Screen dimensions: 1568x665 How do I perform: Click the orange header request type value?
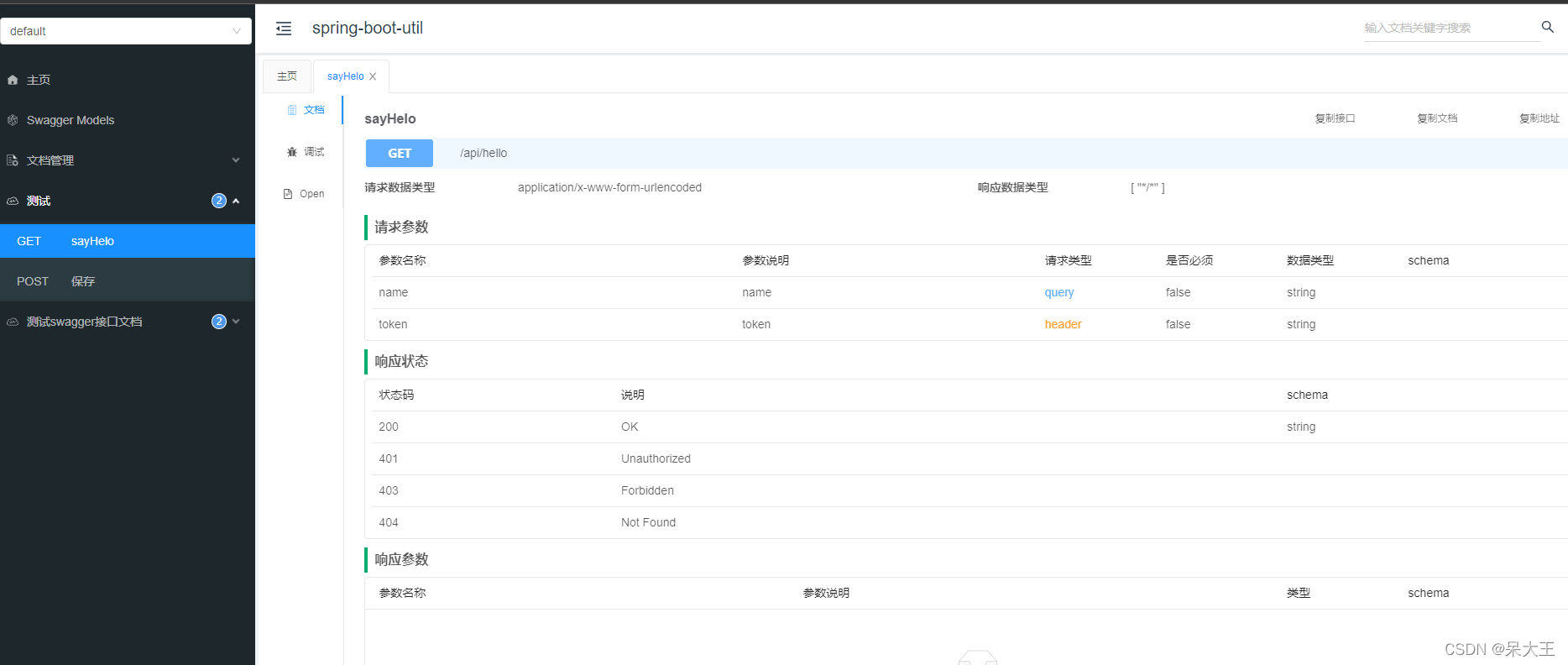tap(1063, 325)
